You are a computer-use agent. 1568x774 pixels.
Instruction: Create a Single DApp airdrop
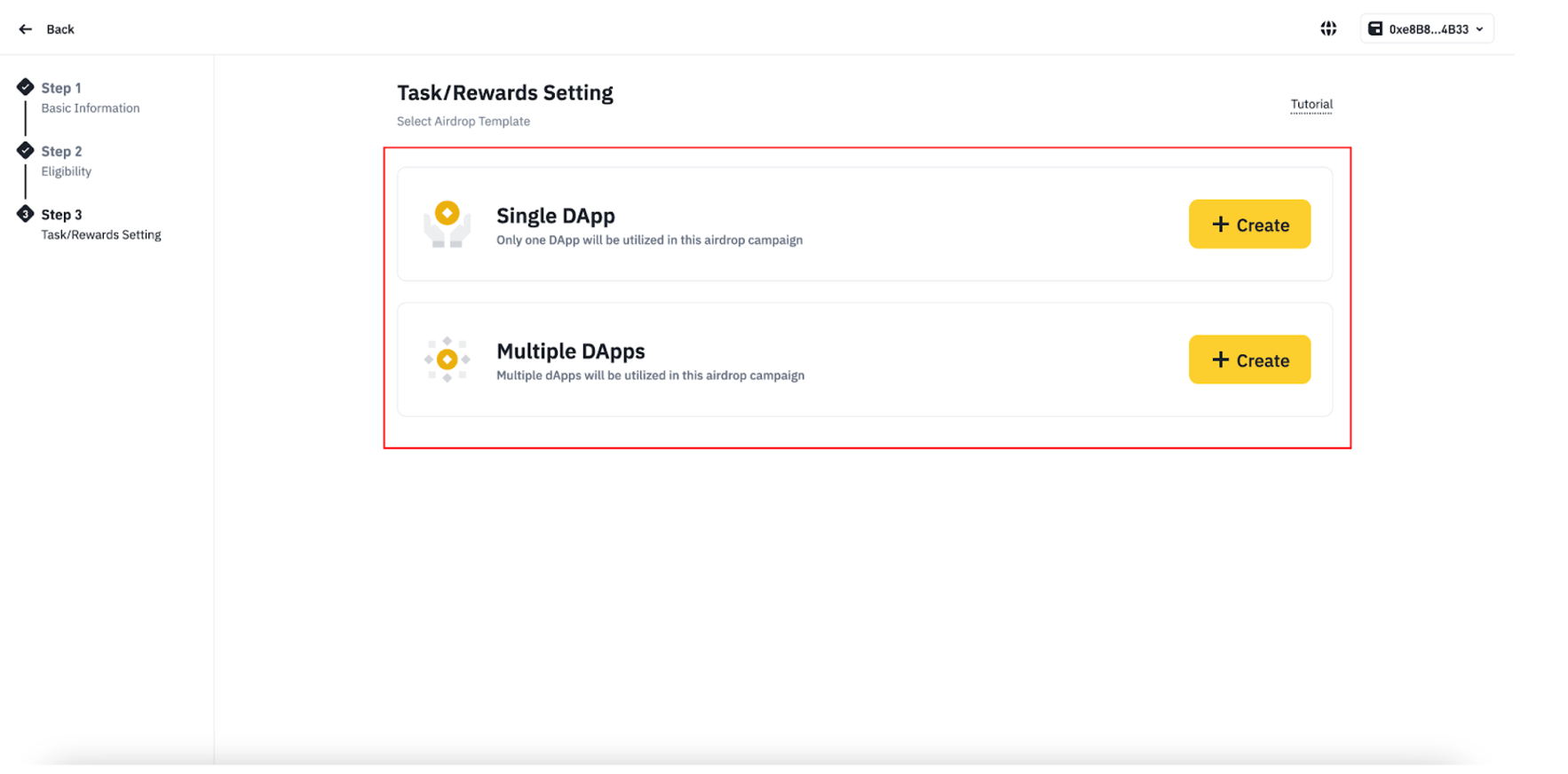pyautogui.click(x=1248, y=225)
